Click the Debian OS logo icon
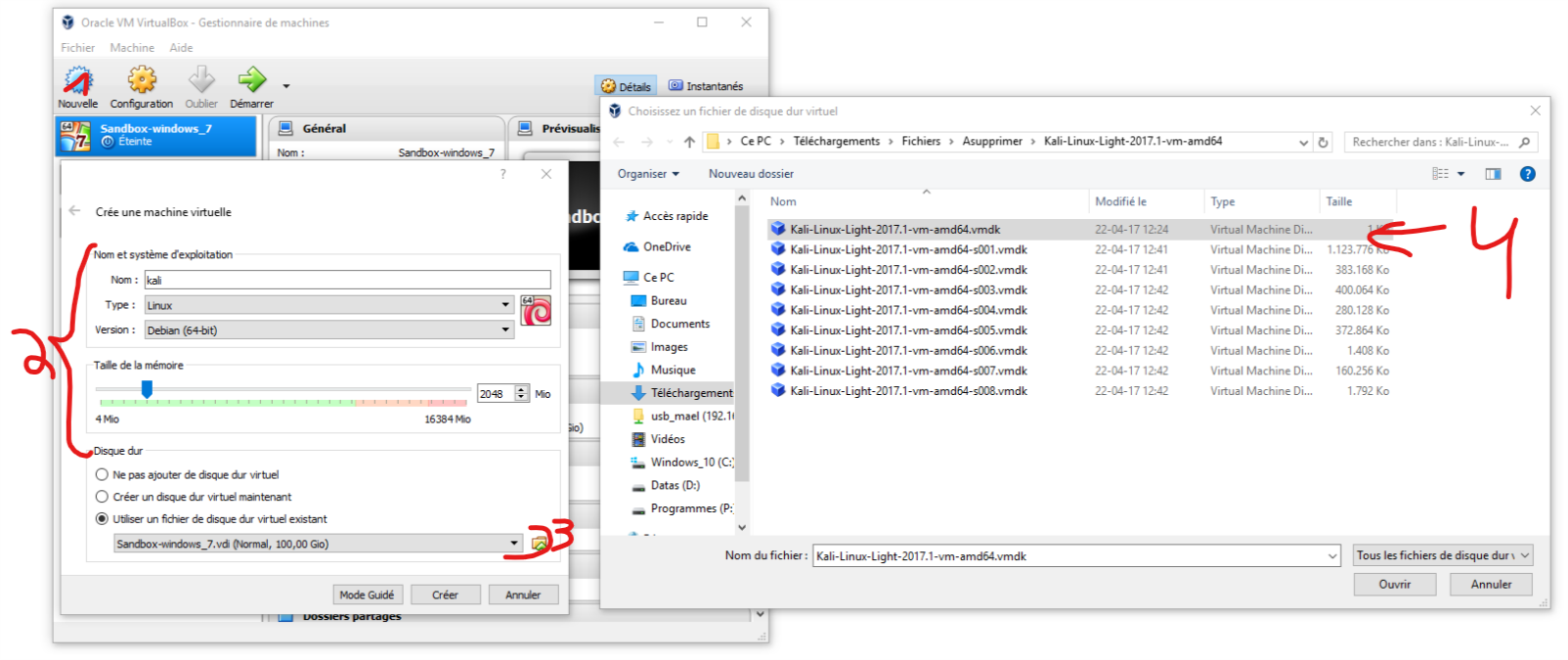This screenshot has width=1568, height=660. (x=536, y=311)
